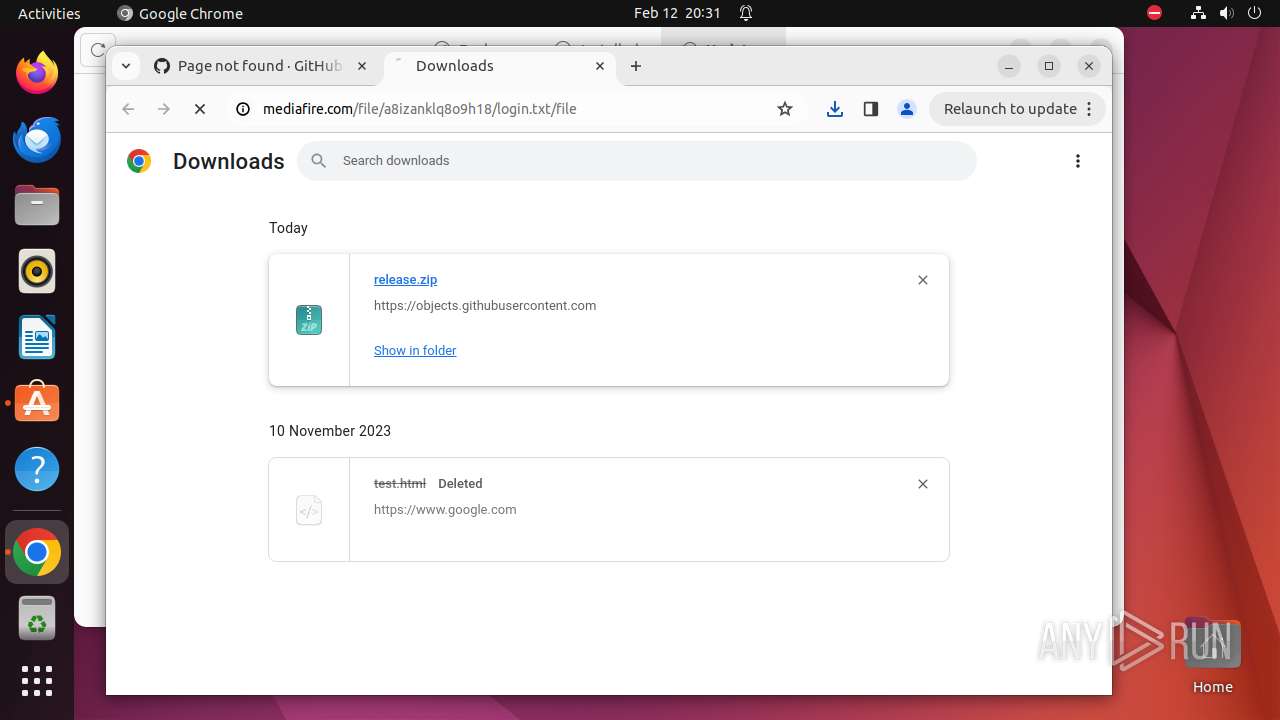This screenshot has width=1280, height=720.
Task: Stop loading the page
Action: pyautogui.click(x=200, y=109)
